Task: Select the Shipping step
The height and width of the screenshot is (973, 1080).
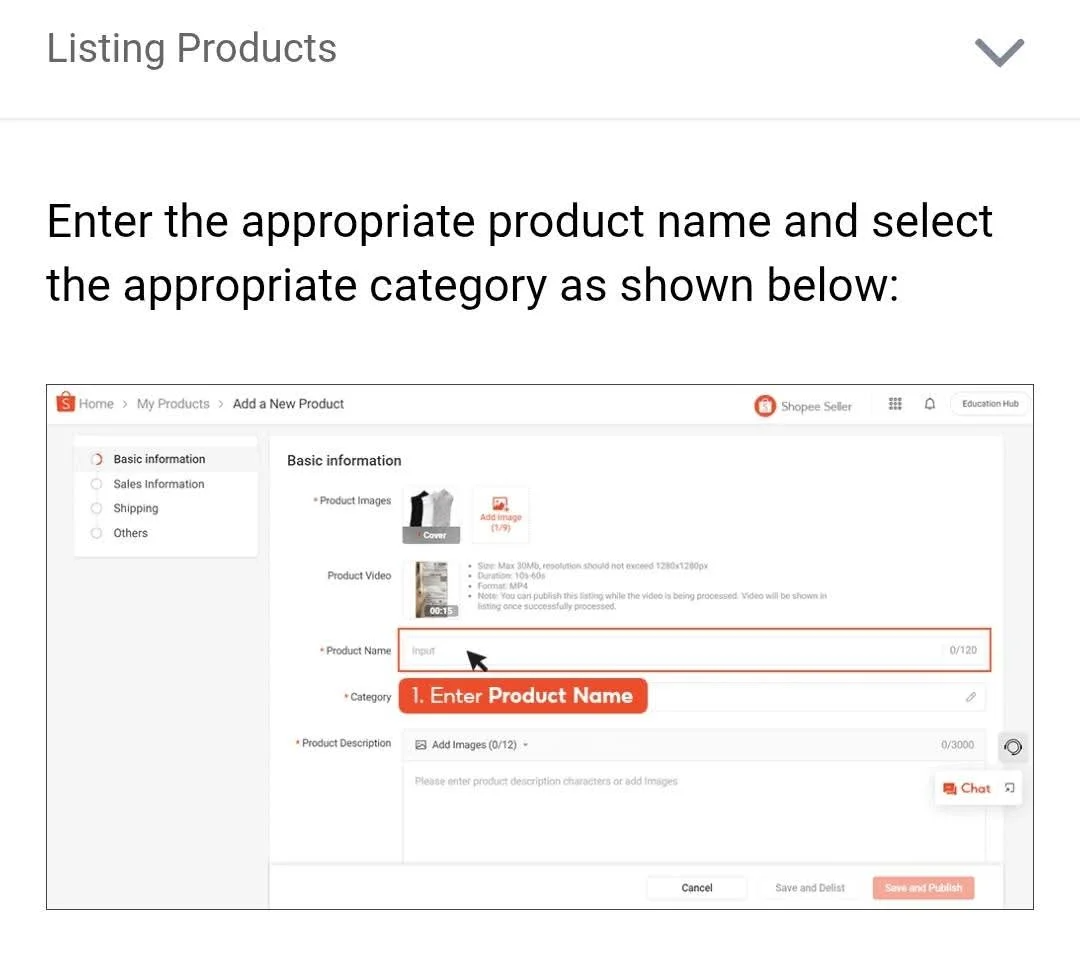Action: (x=135, y=508)
